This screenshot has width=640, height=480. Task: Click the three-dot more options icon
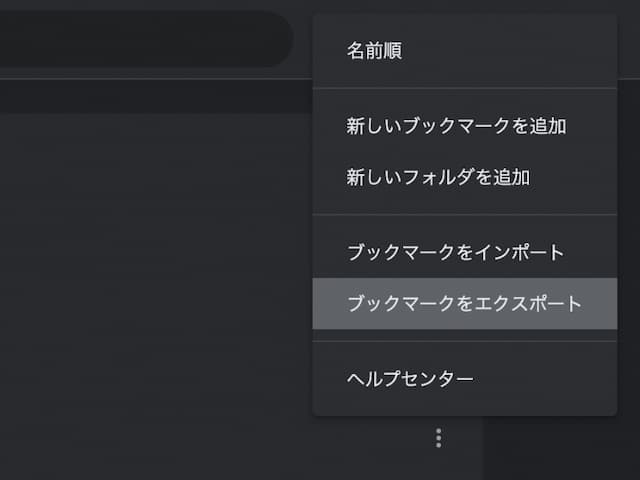coord(438,438)
